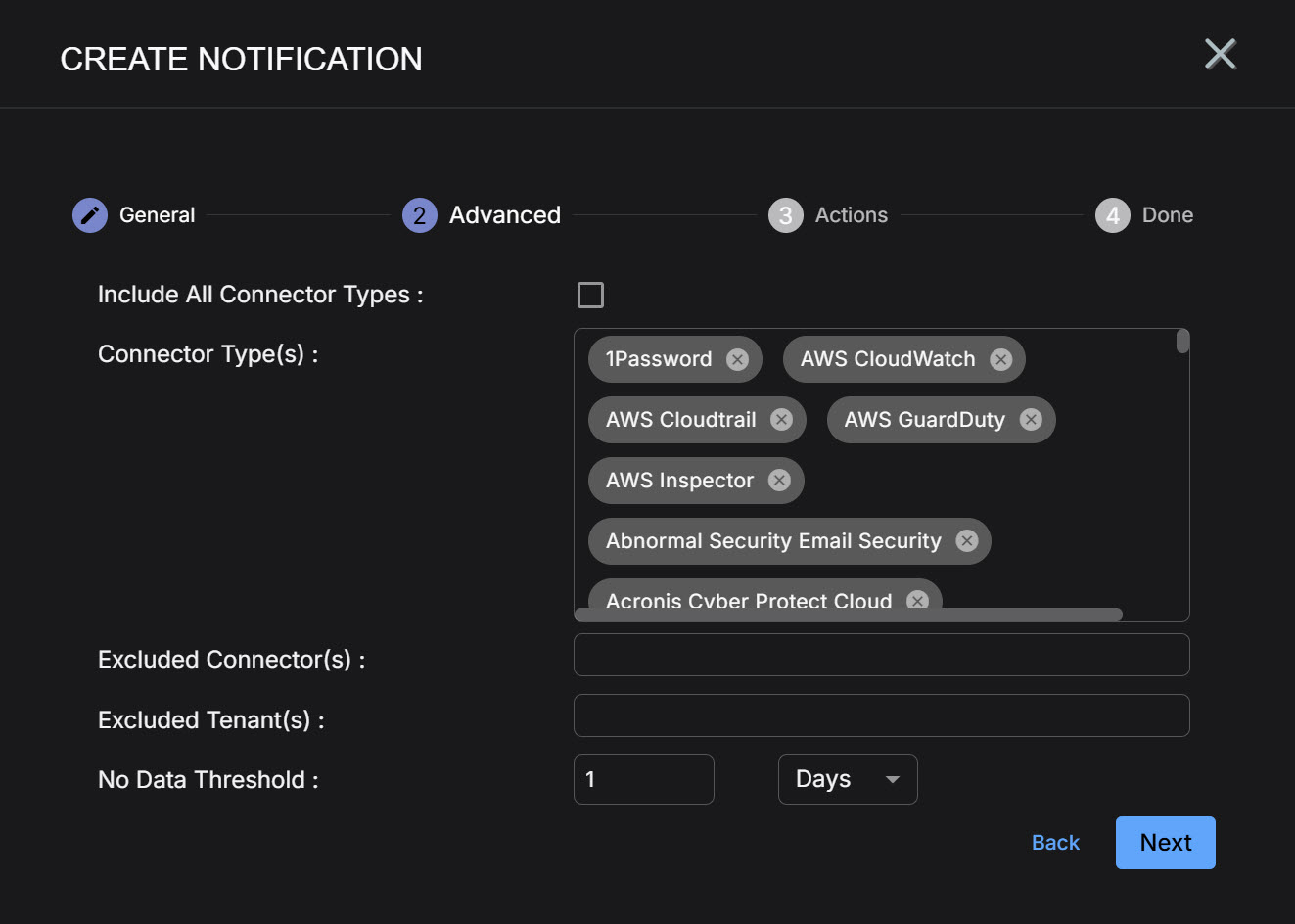The height and width of the screenshot is (924, 1295).
Task: Close the Create Notification dialog
Action: tap(1220, 55)
